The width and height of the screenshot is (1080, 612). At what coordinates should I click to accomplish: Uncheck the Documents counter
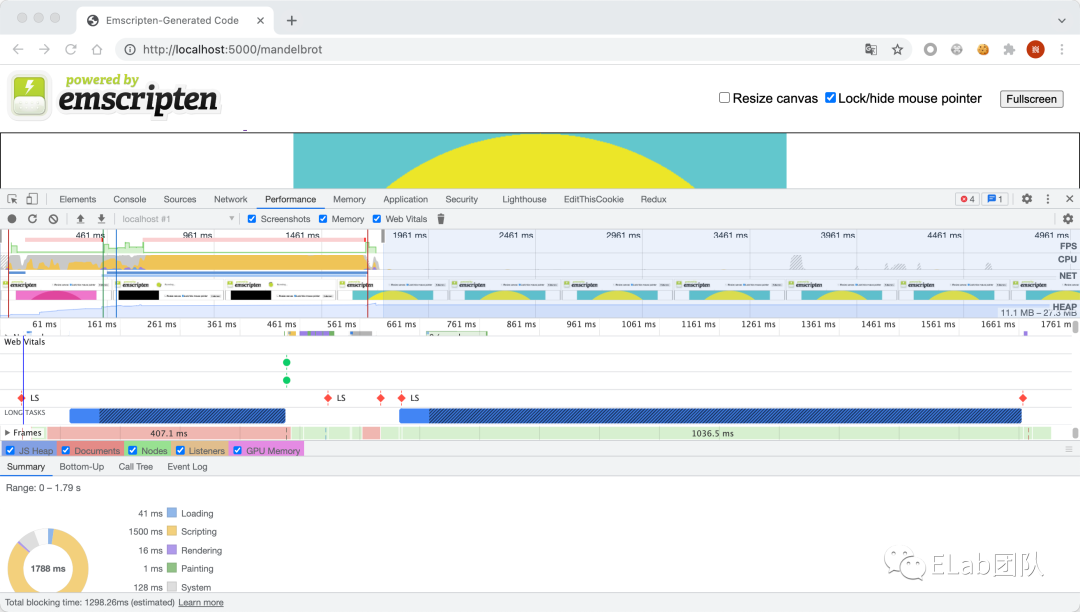(x=66, y=450)
